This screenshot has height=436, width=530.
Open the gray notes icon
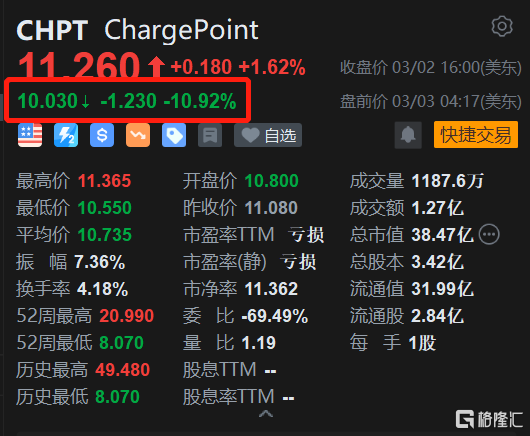(x=210, y=135)
